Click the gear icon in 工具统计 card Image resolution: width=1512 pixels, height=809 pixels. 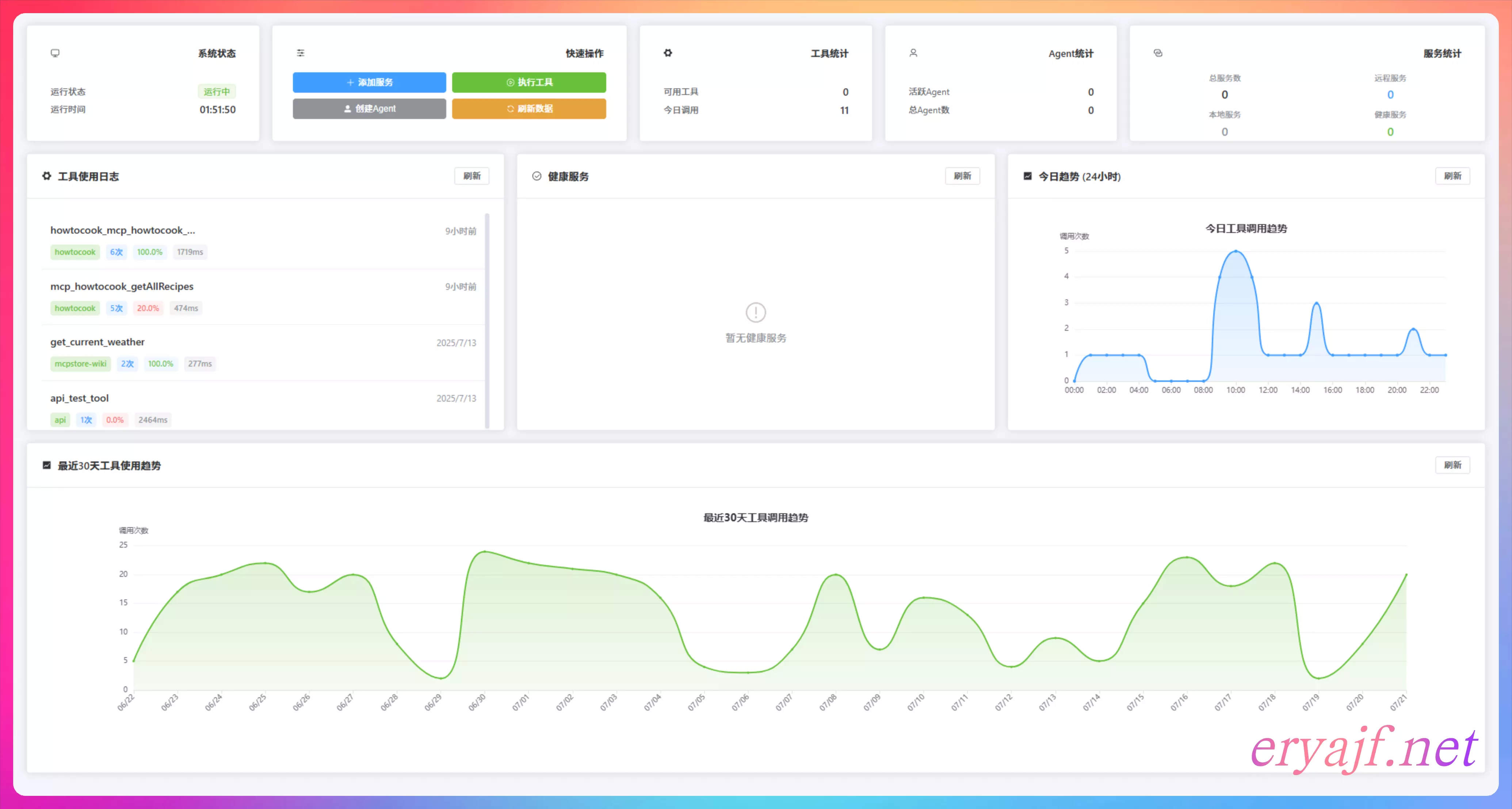(668, 53)
